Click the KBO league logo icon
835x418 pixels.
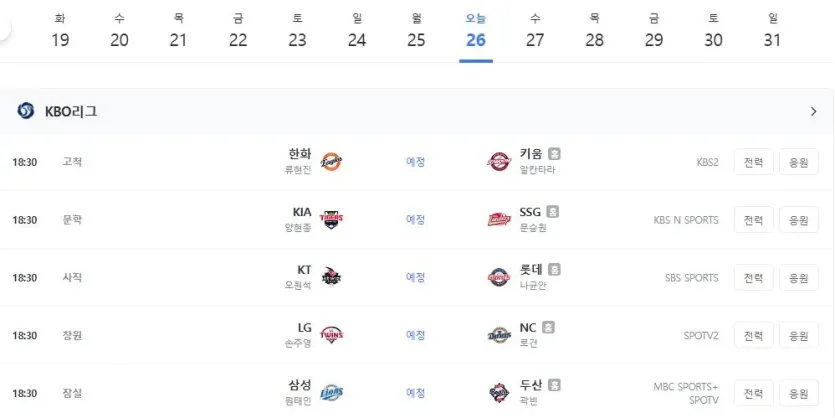click(x=26, y=111)
